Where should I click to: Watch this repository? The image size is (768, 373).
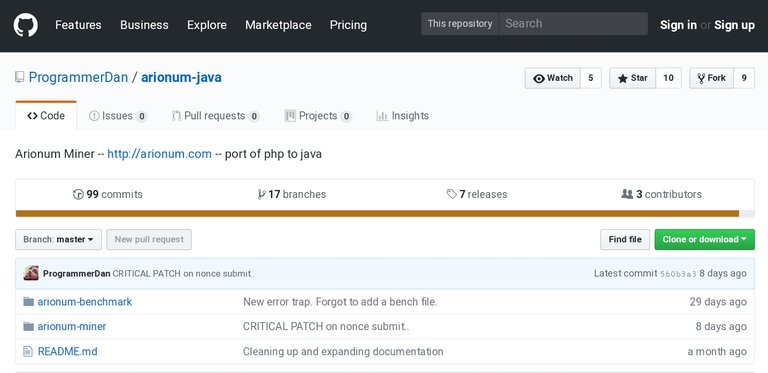click(552, 78)
